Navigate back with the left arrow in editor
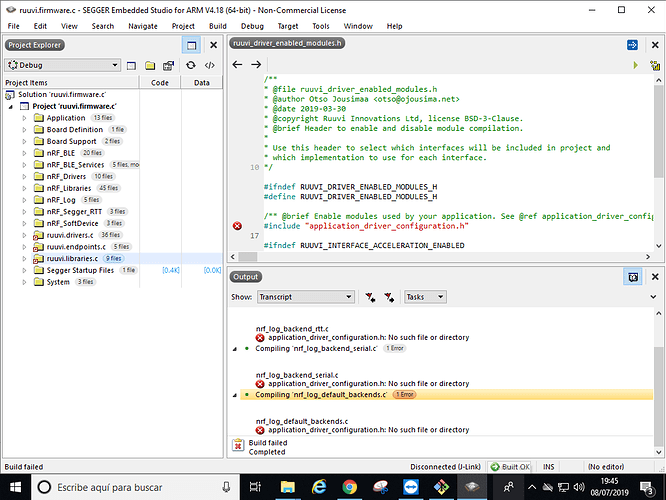666x500 pixels. [x=237, y=64]
